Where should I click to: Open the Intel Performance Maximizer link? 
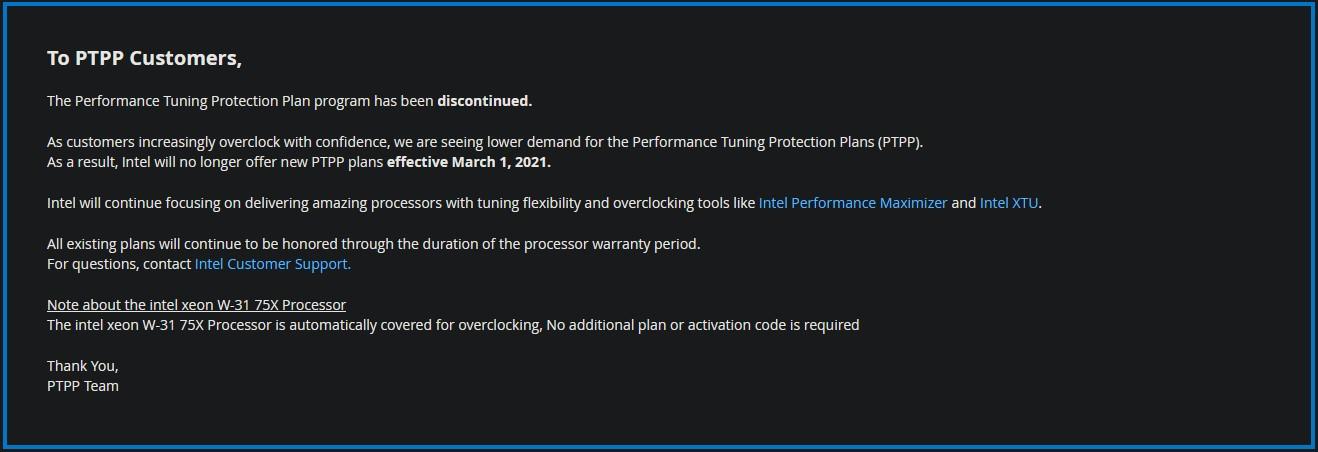(x=852, y=203)
